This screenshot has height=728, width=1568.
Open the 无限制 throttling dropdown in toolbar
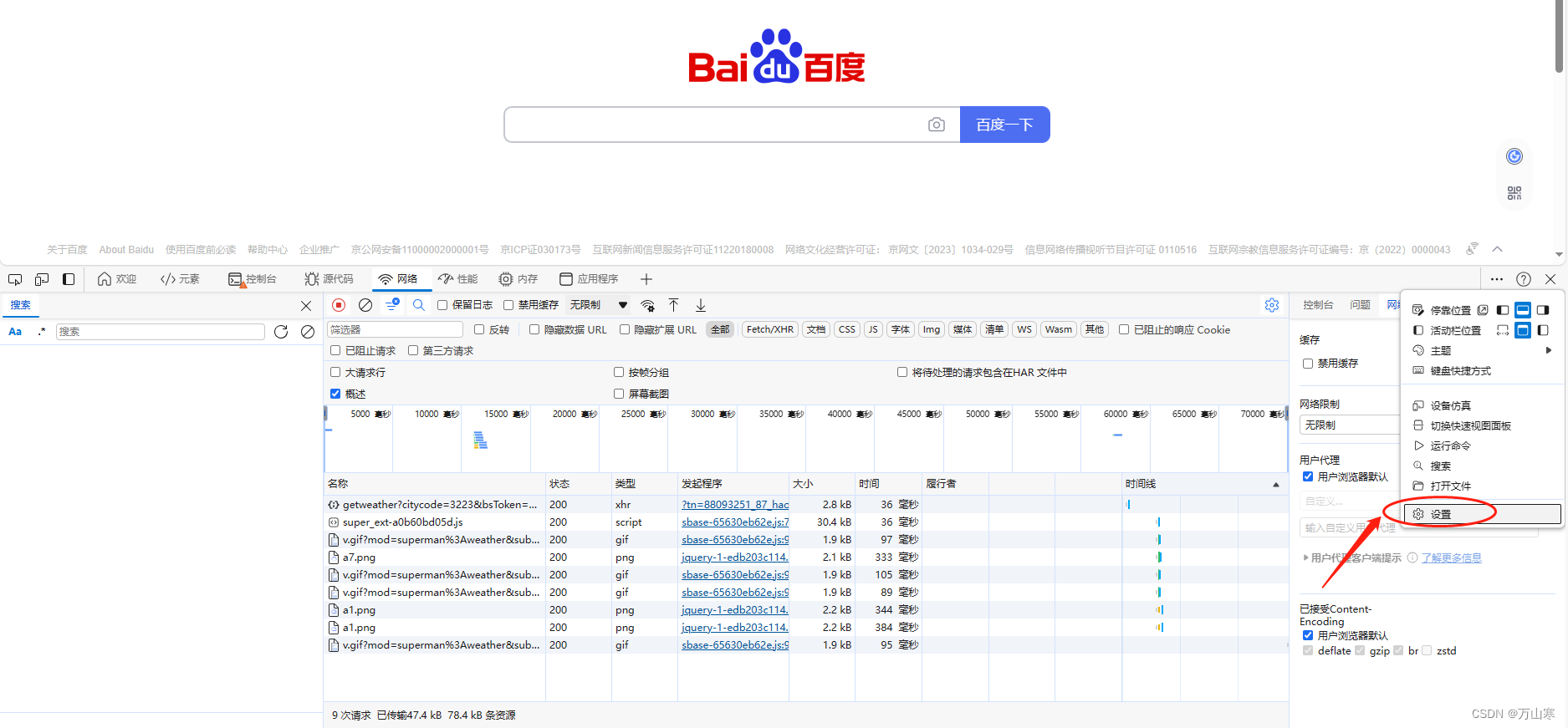pyautogui.click(x=599, y=305)
